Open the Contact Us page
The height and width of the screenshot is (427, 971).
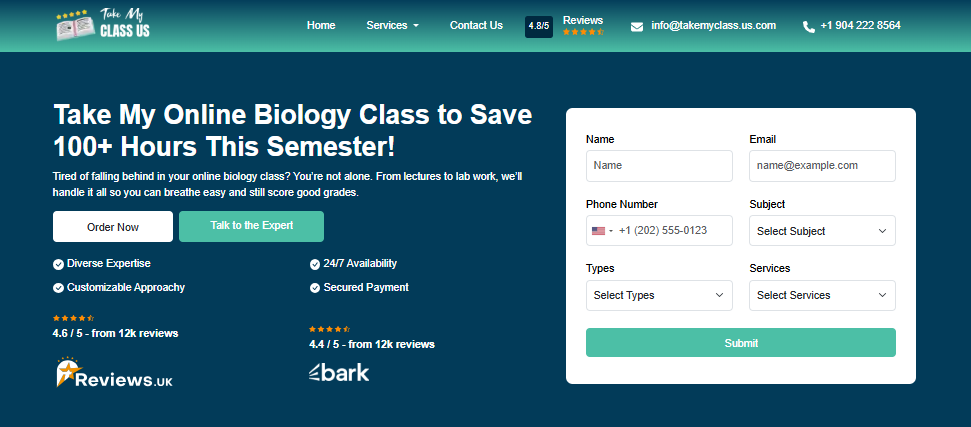click(x=476, y=26)
